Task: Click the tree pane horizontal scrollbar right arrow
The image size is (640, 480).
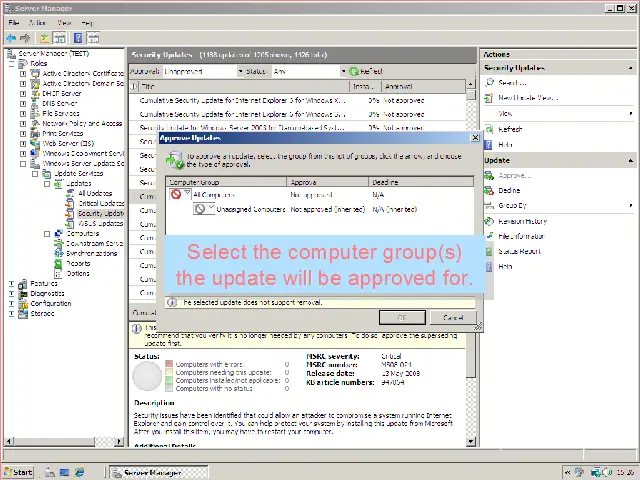Action: click(x=119, y=441)
